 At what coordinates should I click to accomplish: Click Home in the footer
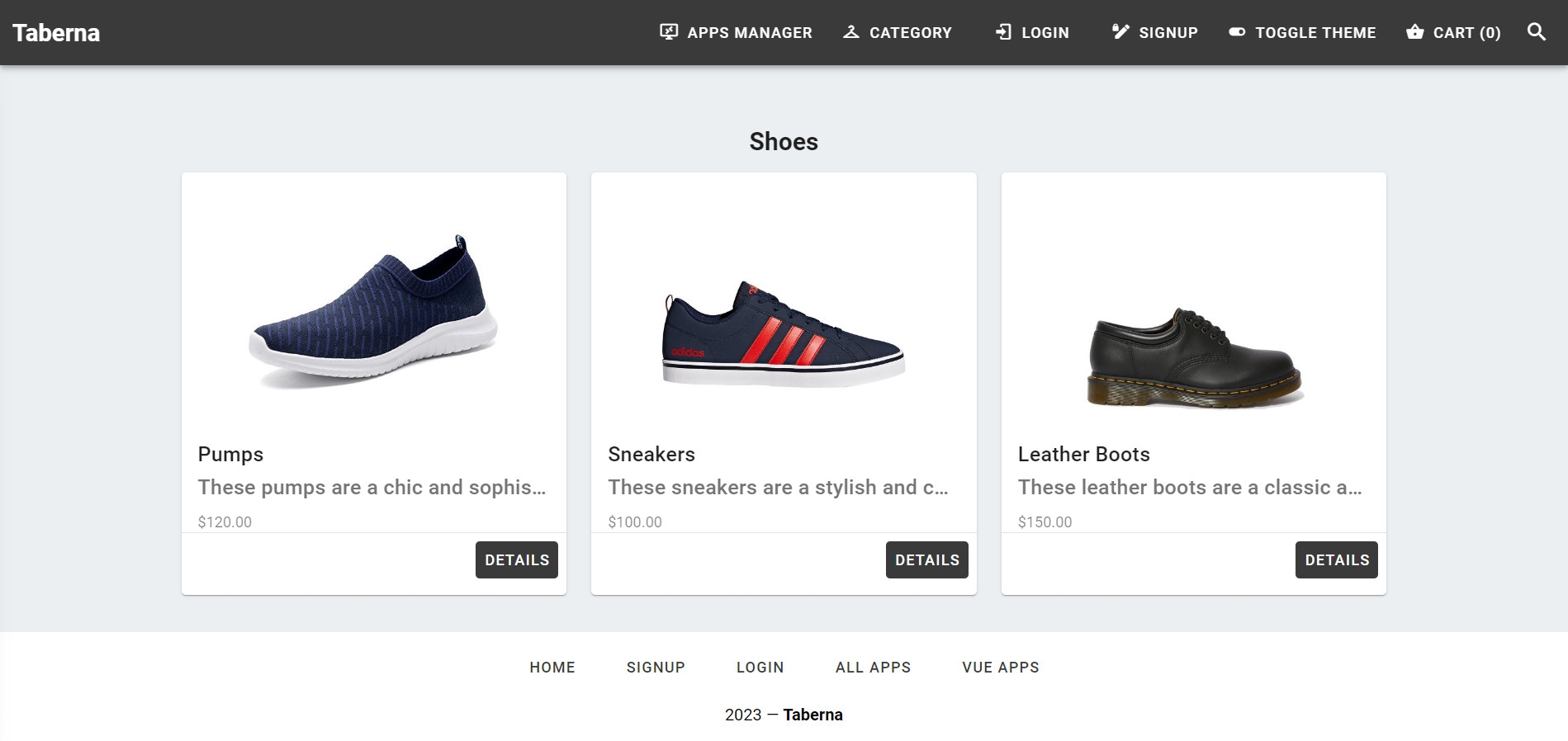[552, 667]
